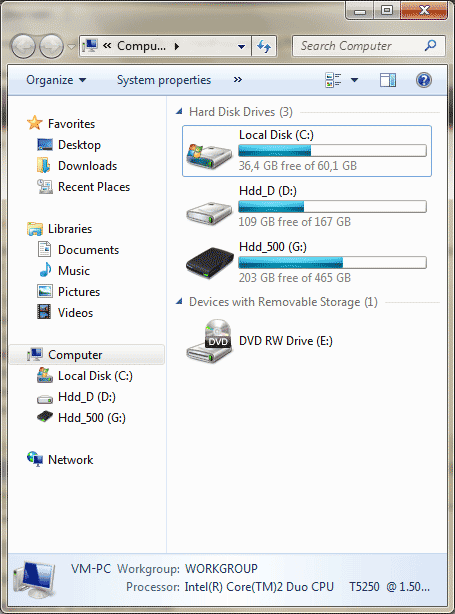Select the DVD RW Drive (E:) icon

[x=209, y=341]
